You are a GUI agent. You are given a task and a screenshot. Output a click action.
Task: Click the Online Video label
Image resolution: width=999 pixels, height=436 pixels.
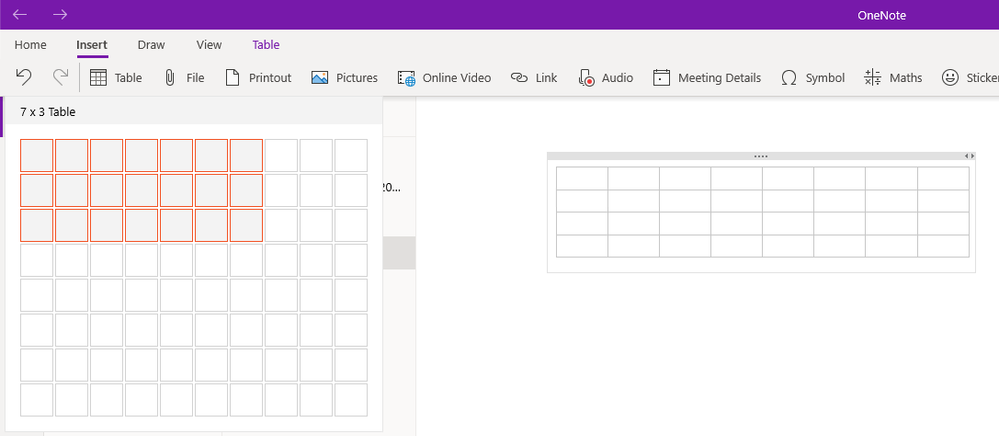coord(457,78)
